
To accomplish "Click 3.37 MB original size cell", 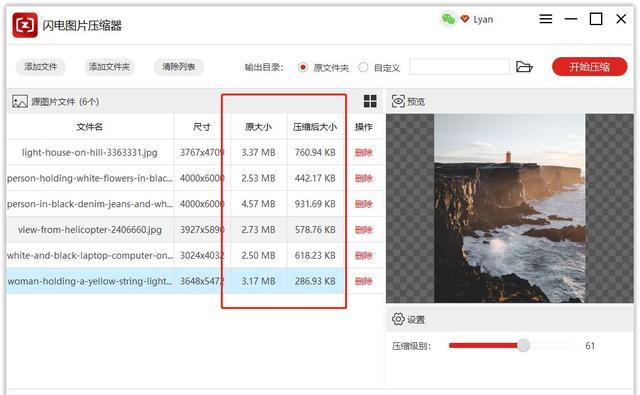I will click(258, 153).
